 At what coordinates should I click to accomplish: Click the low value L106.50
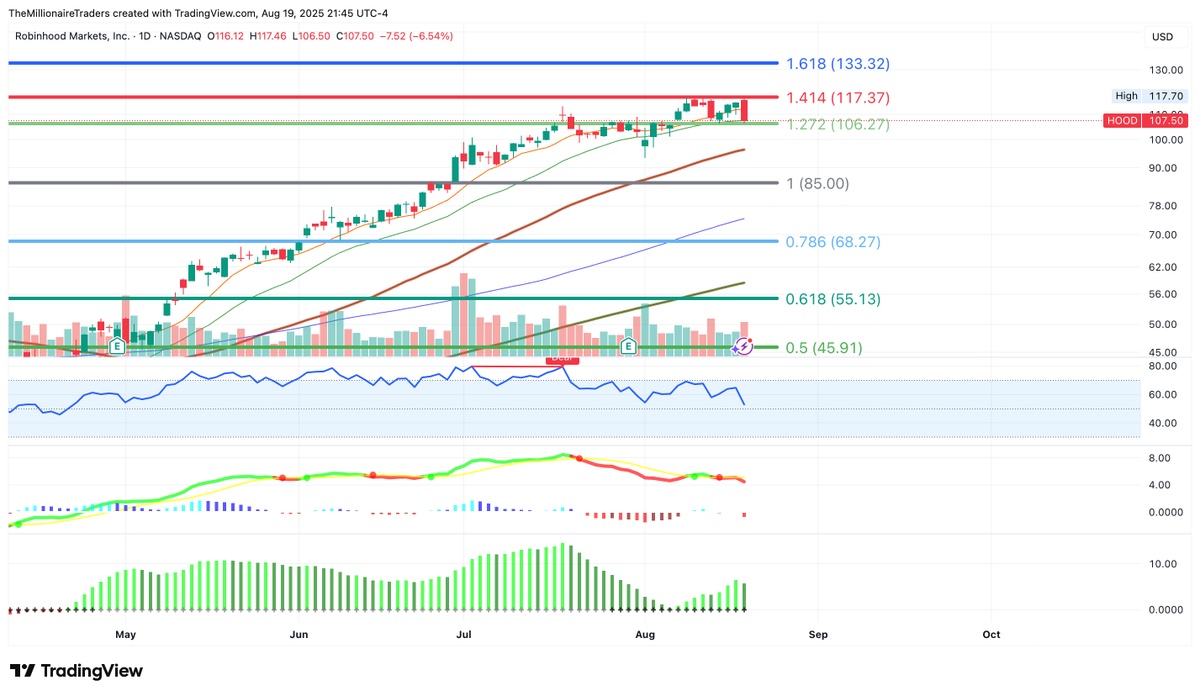pyautogui.click(x=309, y=36)
